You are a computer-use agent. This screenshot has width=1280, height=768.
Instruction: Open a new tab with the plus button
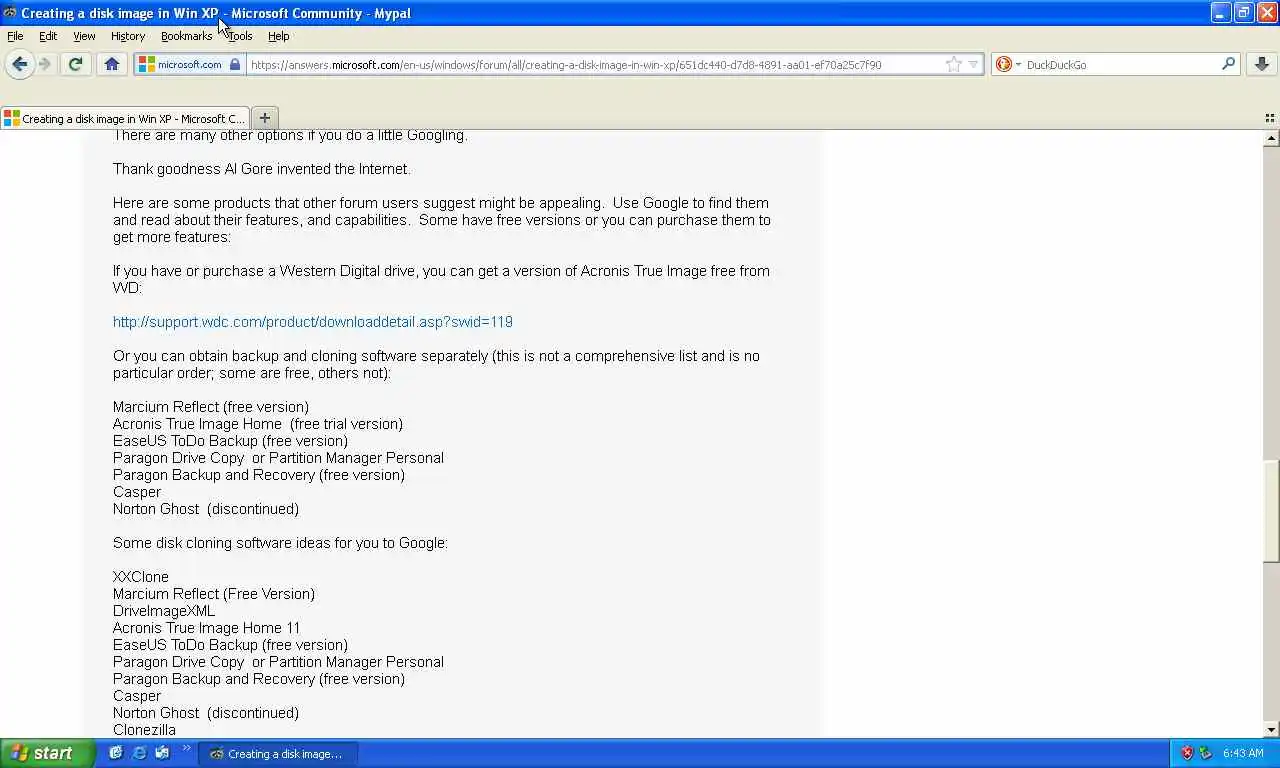[265, 118]
